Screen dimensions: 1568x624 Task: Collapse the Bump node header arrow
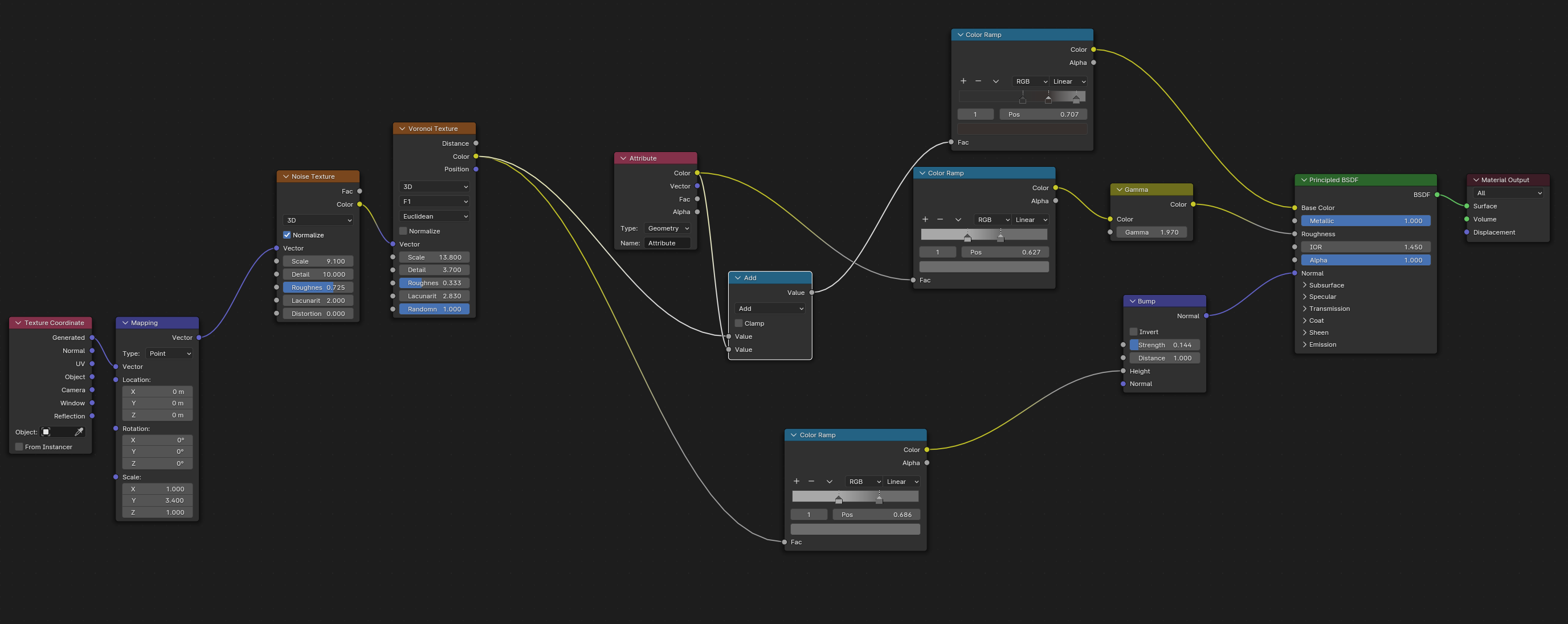pyautogui.click(x=1132, y=301)
